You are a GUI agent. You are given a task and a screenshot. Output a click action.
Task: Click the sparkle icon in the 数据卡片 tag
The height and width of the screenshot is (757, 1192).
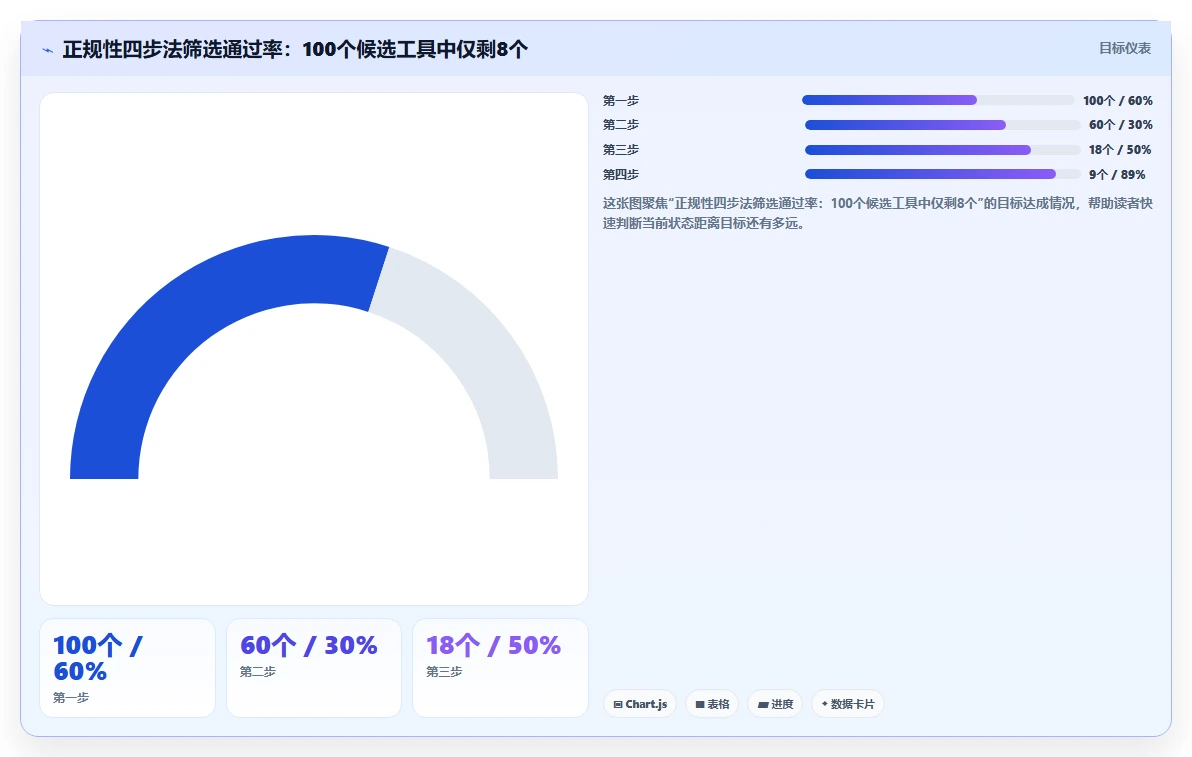coord(825,704)
